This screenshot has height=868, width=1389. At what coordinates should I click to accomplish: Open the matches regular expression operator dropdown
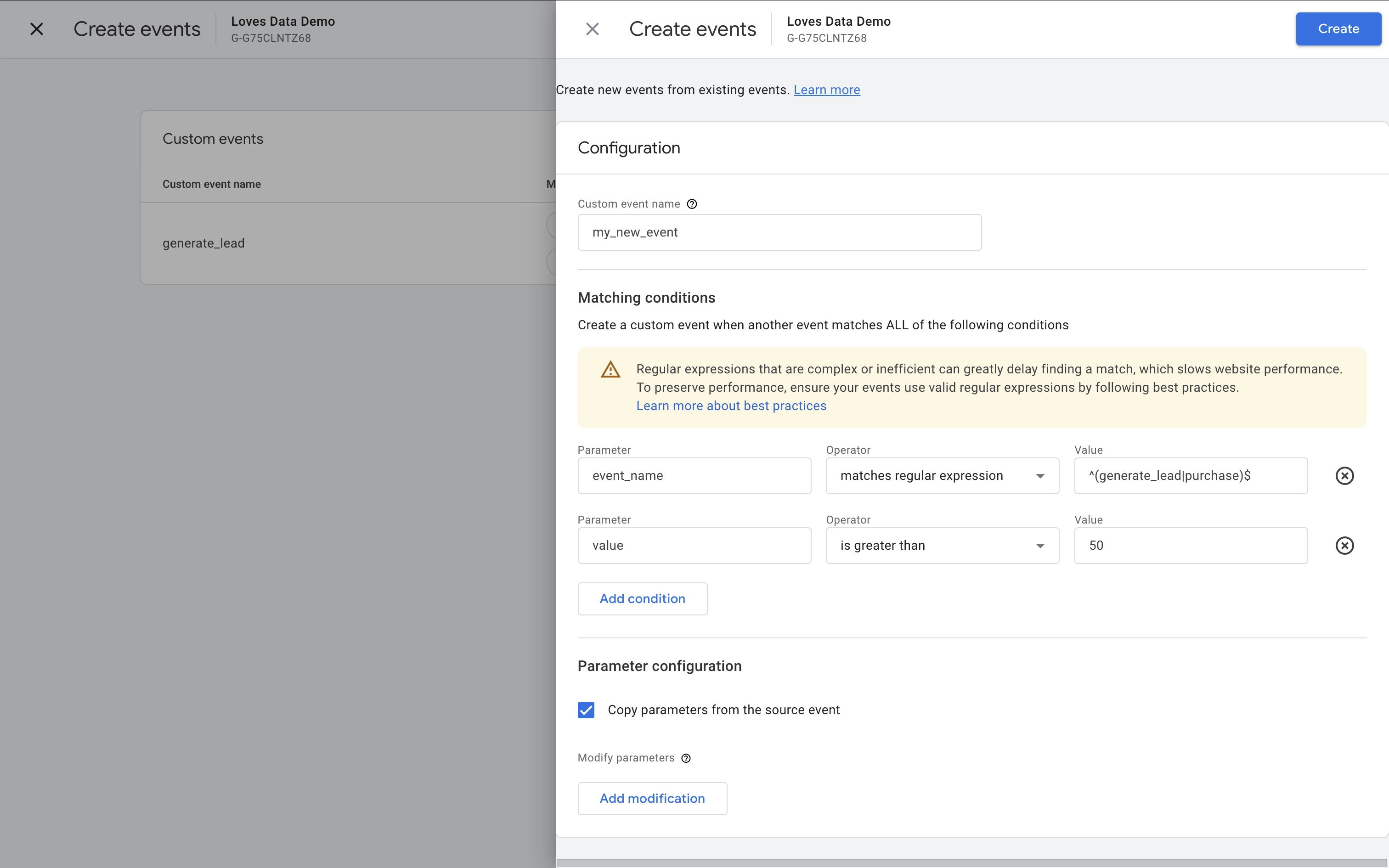tap(942, 476)
